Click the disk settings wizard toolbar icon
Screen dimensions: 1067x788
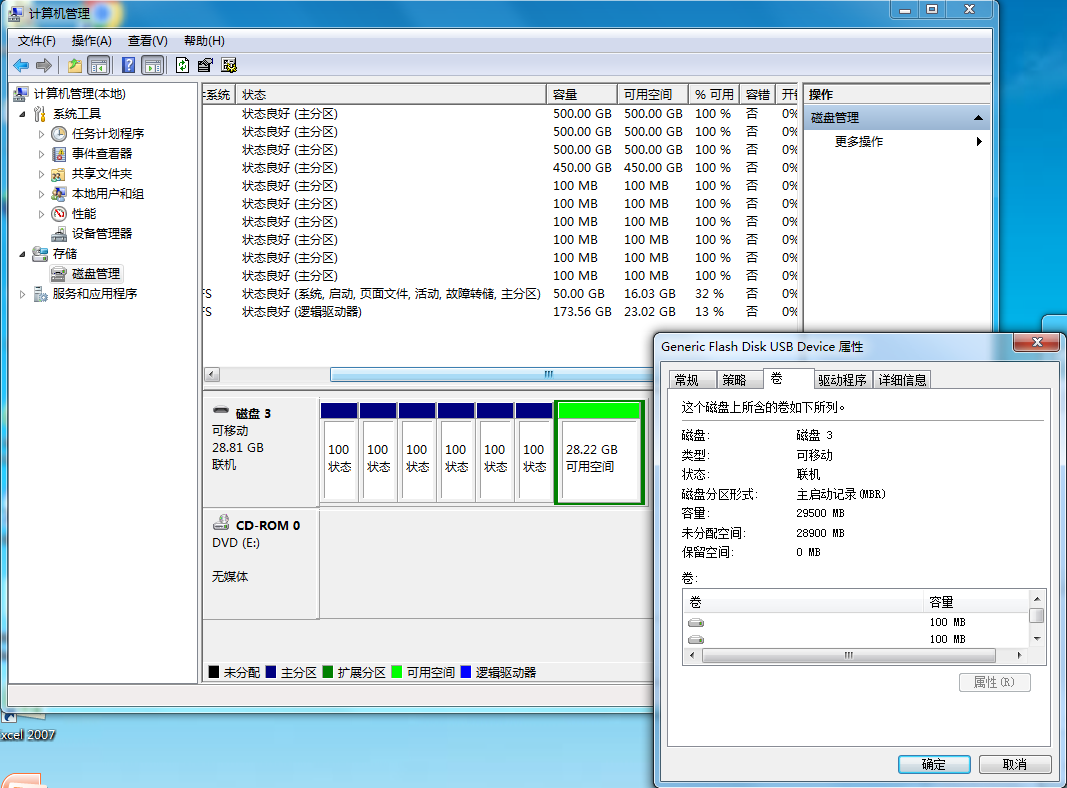coord(229,65)
